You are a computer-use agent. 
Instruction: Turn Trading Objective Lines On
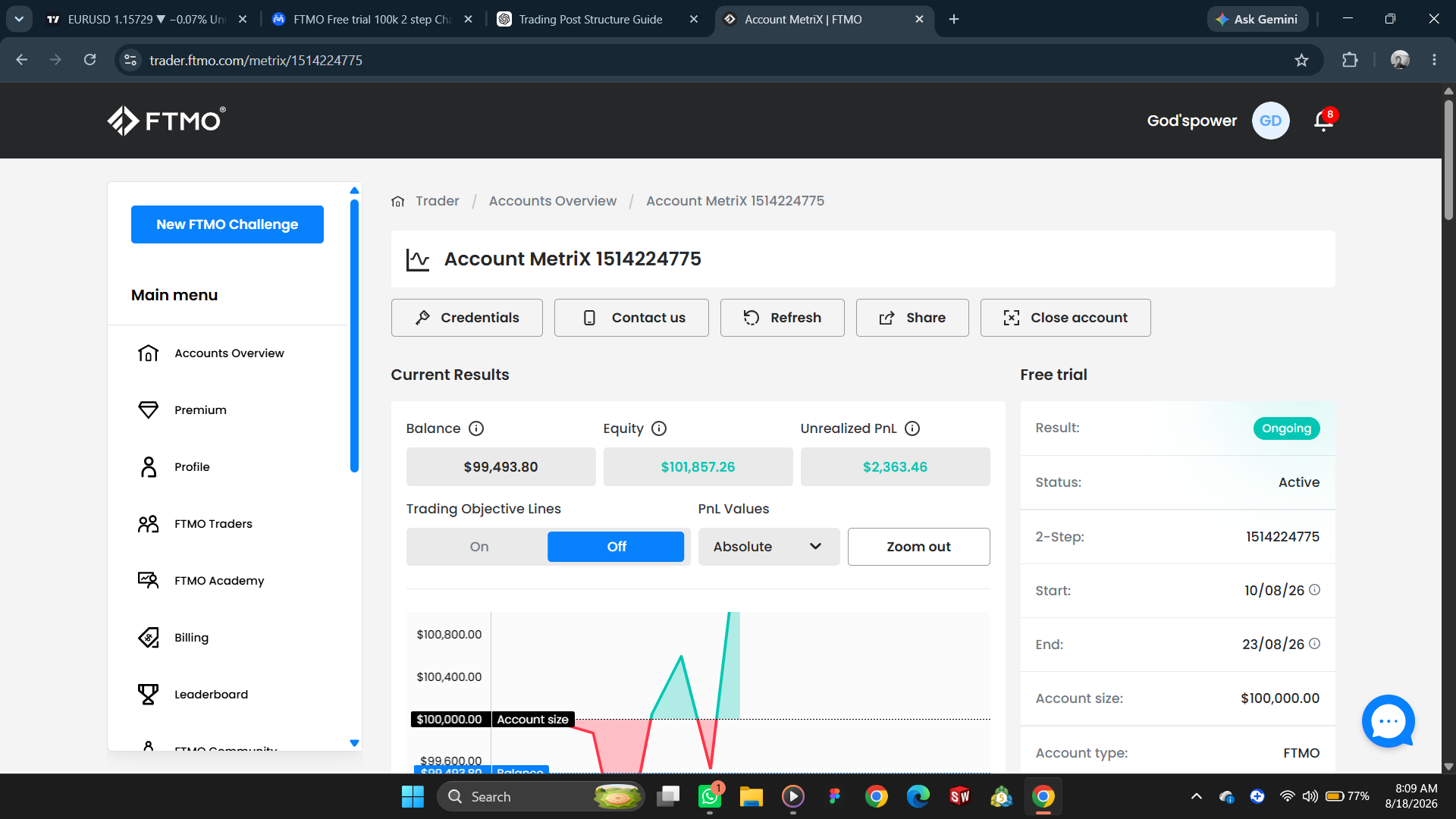point(479,547)
